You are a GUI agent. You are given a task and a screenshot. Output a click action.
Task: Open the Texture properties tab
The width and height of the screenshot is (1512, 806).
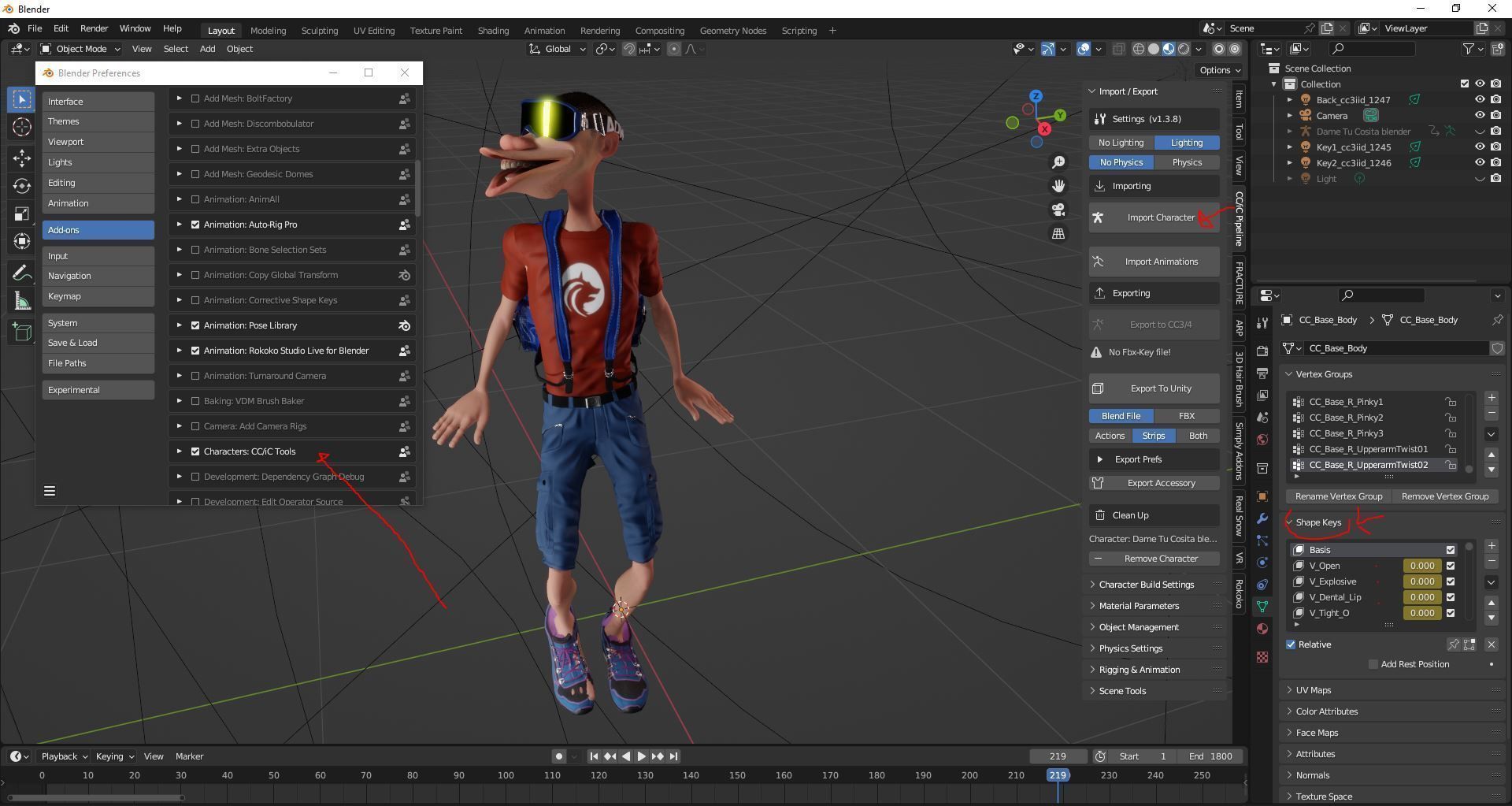point(1262,657)
